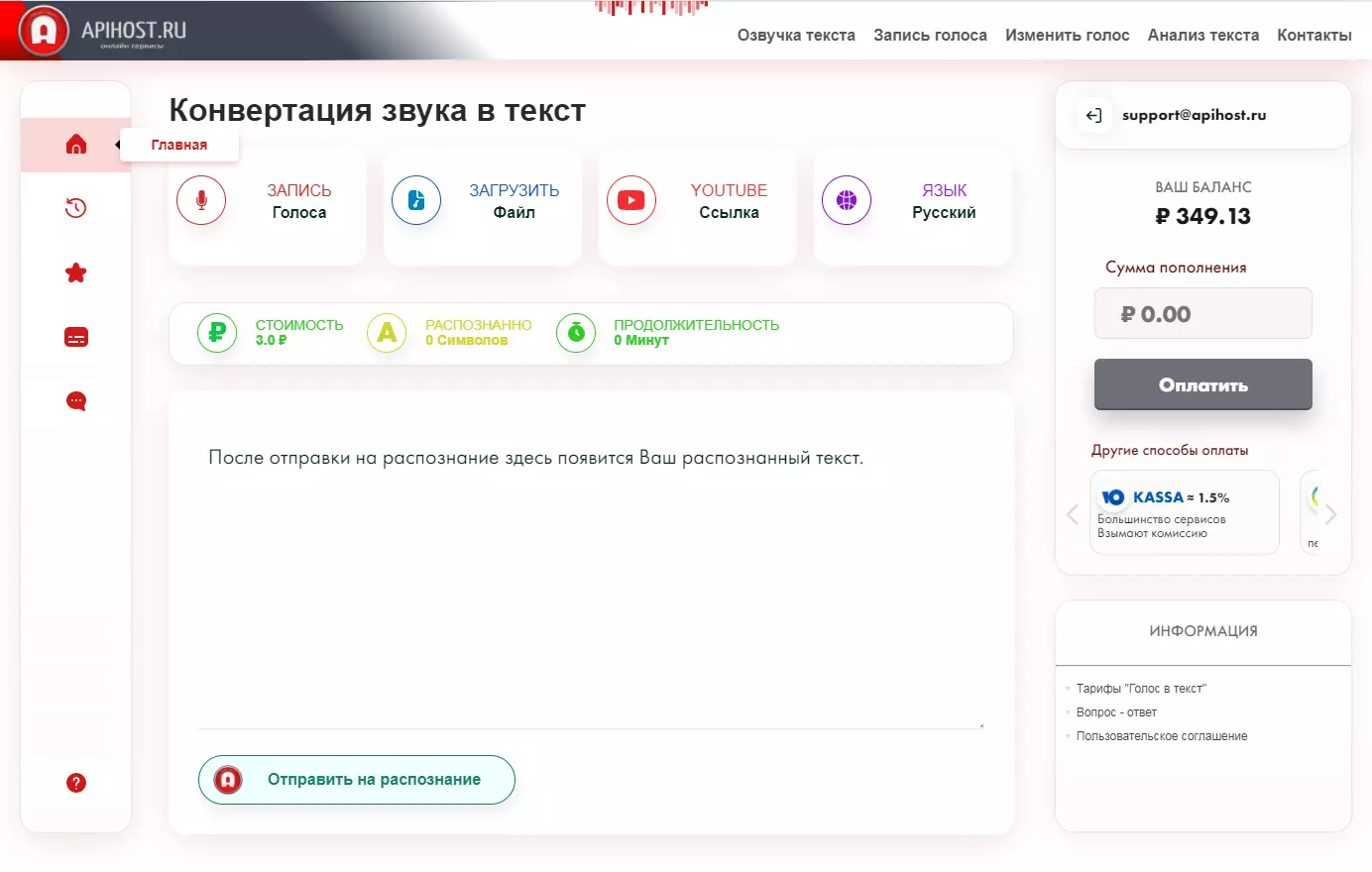Click the balance value ₽ 349.13
This screenshot has width=1372, height=872.
(x=1203, y=216)
